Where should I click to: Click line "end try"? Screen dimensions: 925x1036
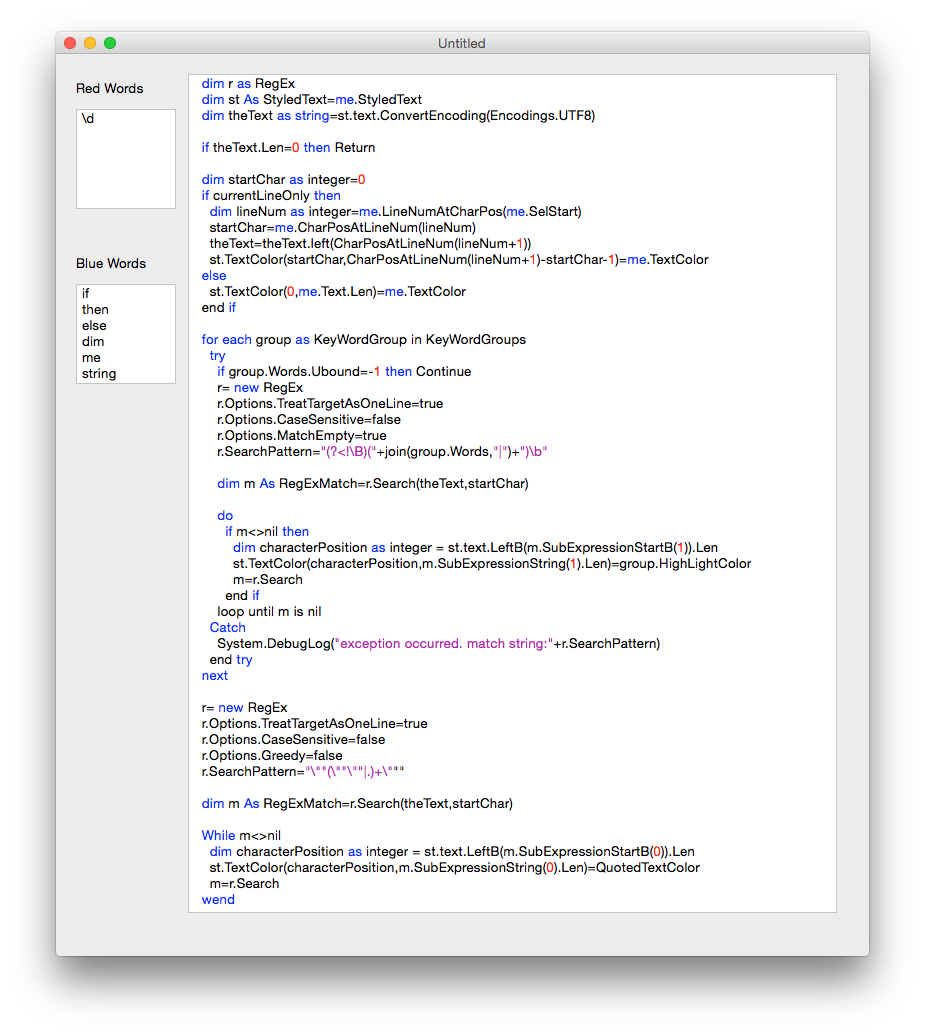point(231,660)
